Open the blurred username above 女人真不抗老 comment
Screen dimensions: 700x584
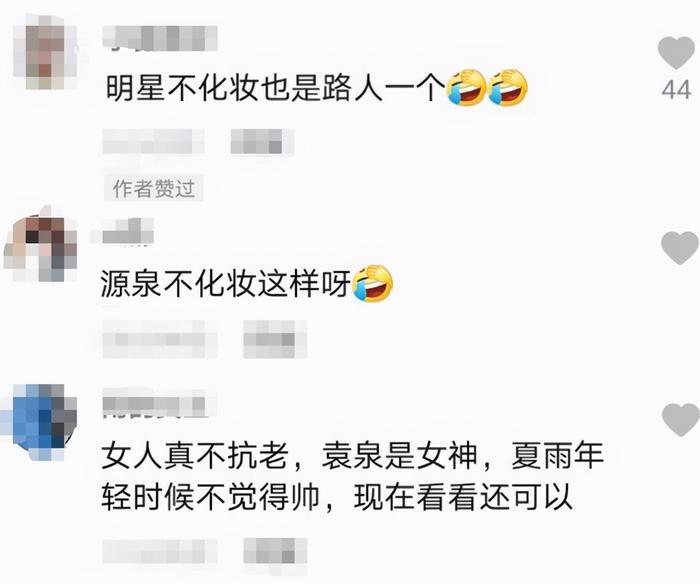point(155,404)
